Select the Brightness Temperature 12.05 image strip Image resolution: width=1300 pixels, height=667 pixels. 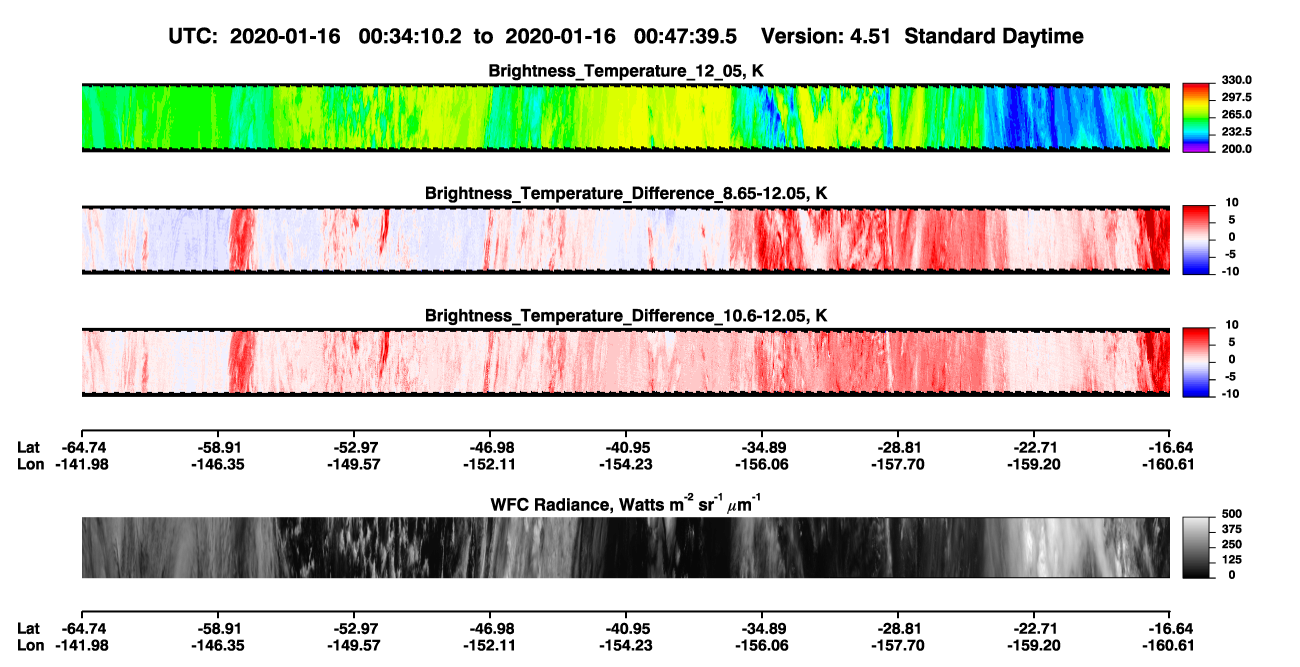625,117
